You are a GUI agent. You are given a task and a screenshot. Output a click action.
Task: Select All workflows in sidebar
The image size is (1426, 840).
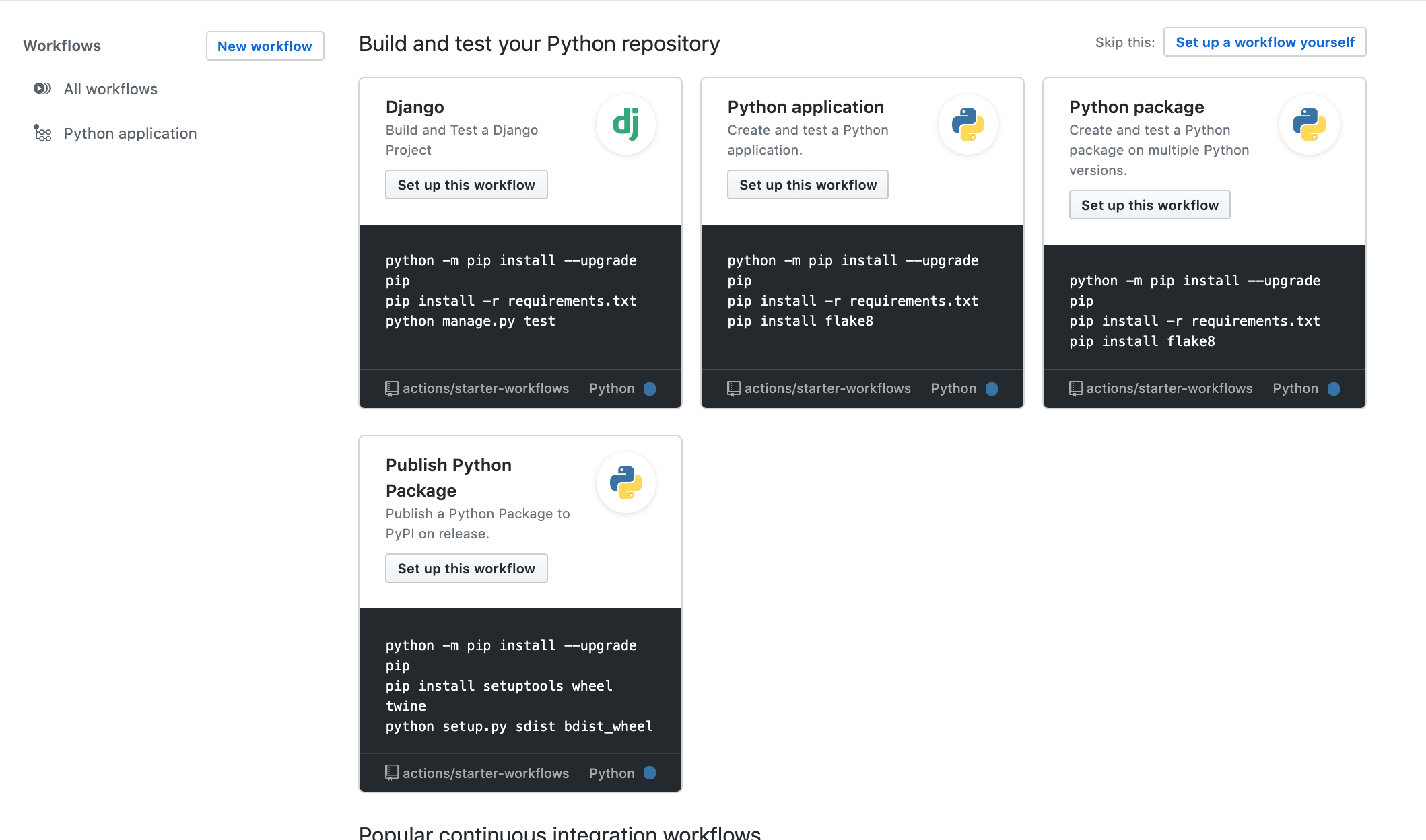(x=110, y=89)
